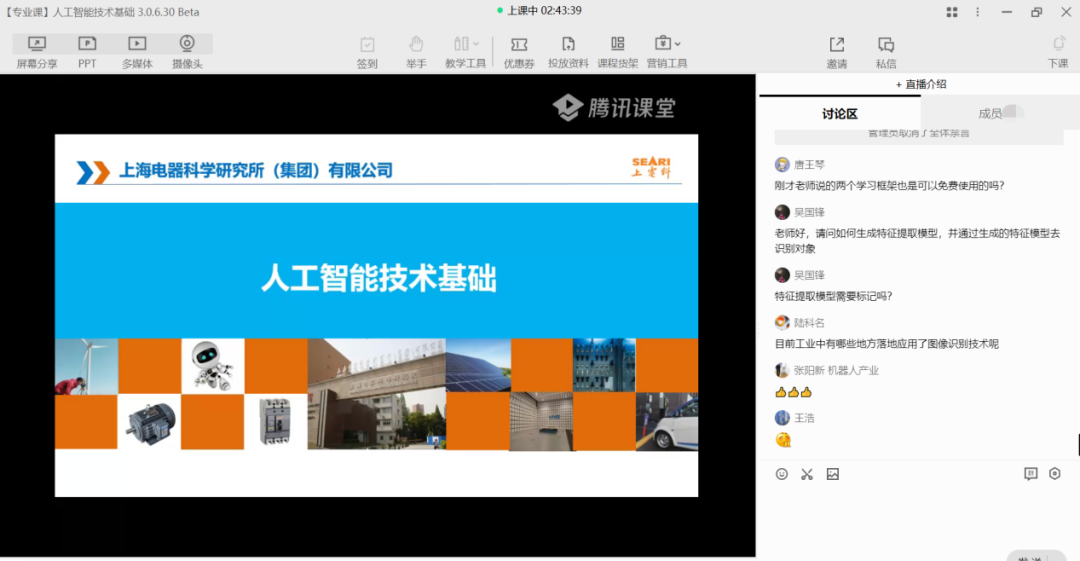Open the 优惠券 coupon tool
1080x561 pixels.
(518, 51)
